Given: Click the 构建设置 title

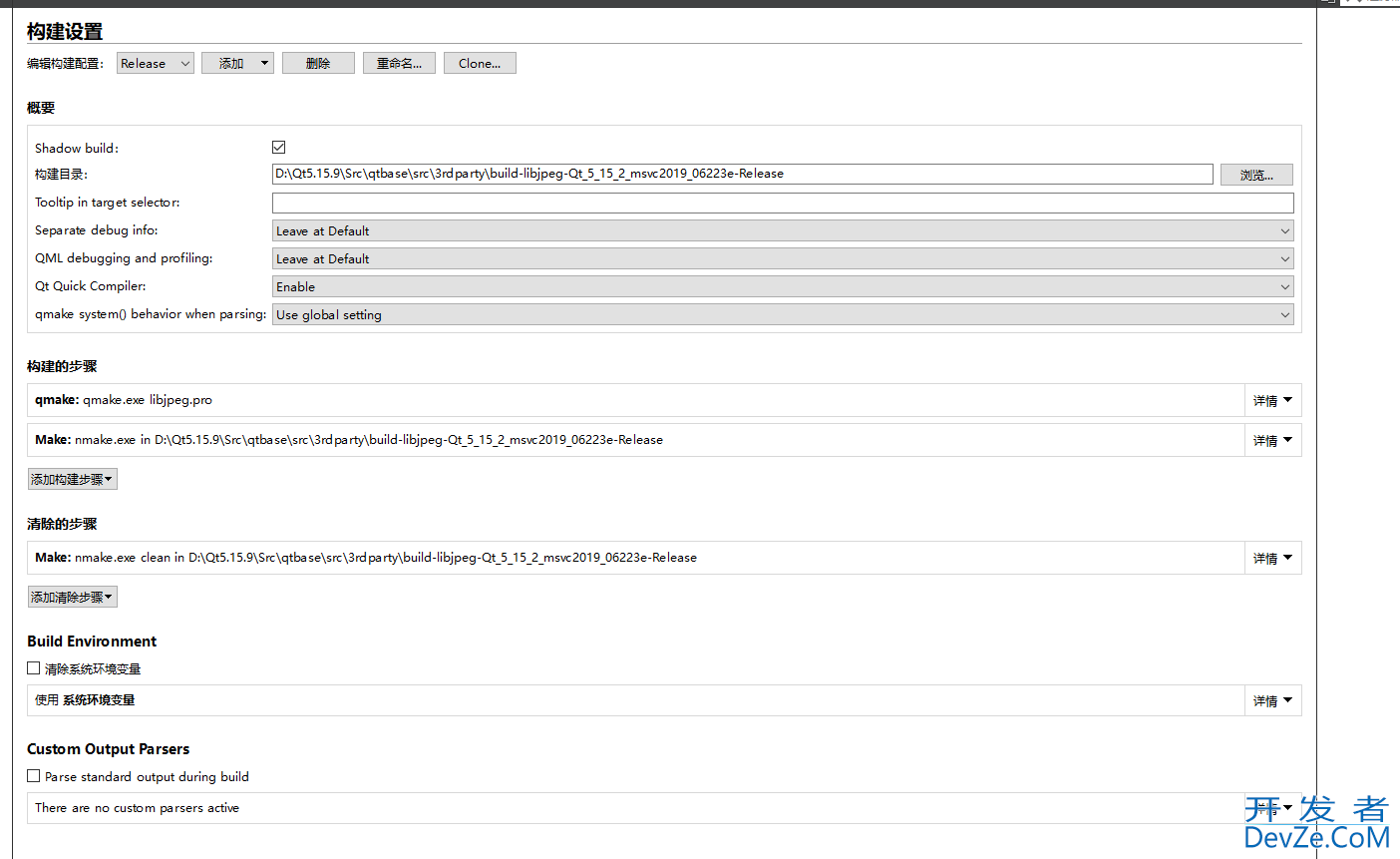Looking at the screenshot, I should pos(65,31).
